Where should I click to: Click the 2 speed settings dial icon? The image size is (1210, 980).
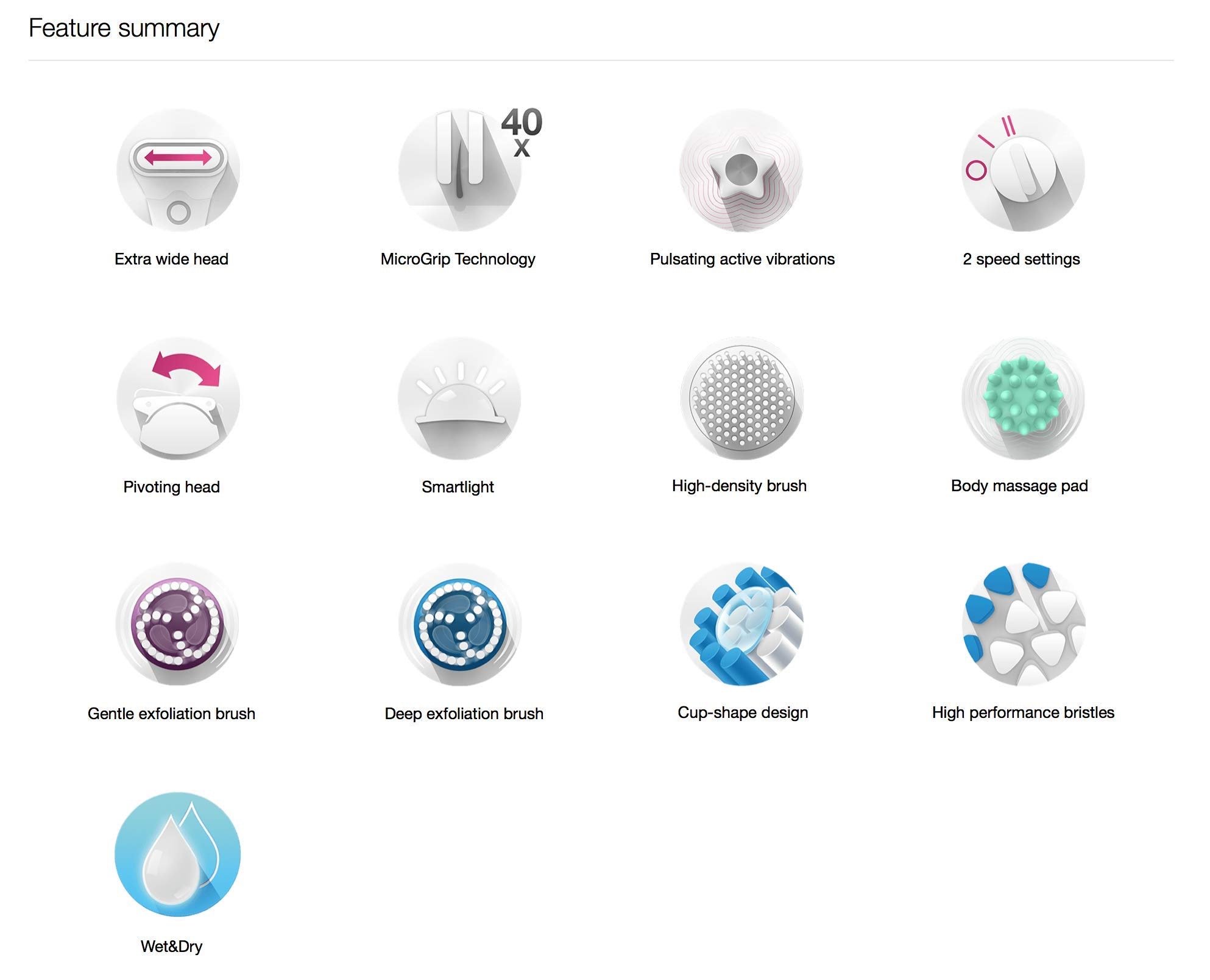click(1023, 170)
